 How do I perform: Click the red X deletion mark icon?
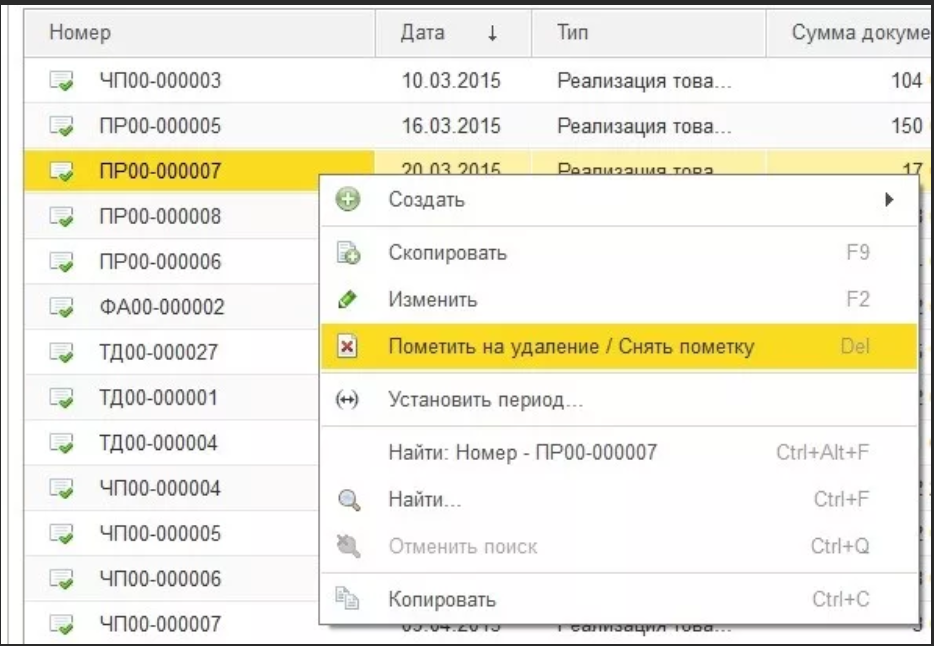(x=347, y=347)
